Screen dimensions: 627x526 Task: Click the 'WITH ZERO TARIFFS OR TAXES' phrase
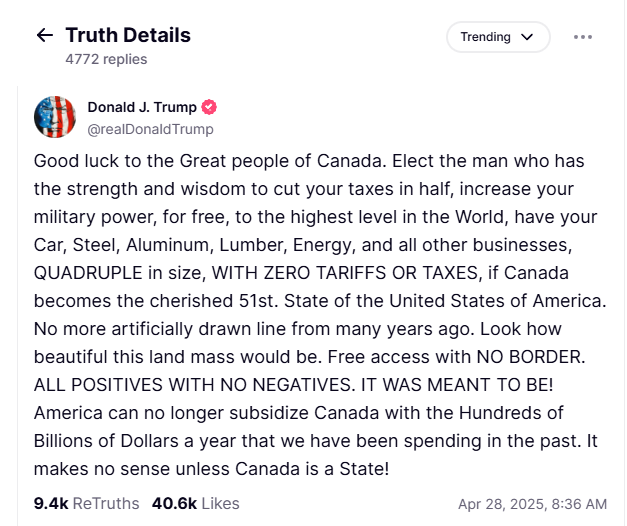pos(282,273)
